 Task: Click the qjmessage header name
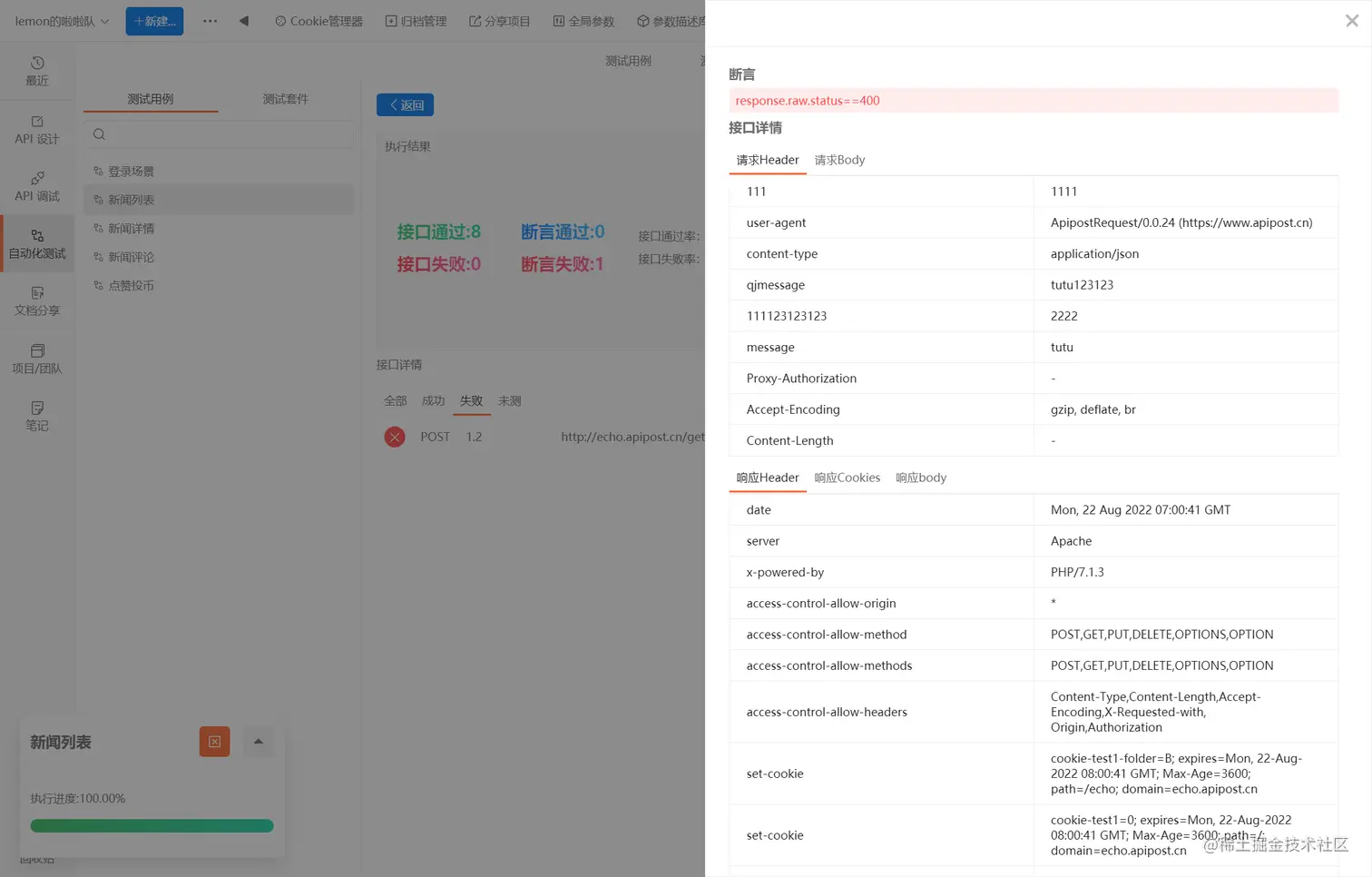tap(776, 284)
